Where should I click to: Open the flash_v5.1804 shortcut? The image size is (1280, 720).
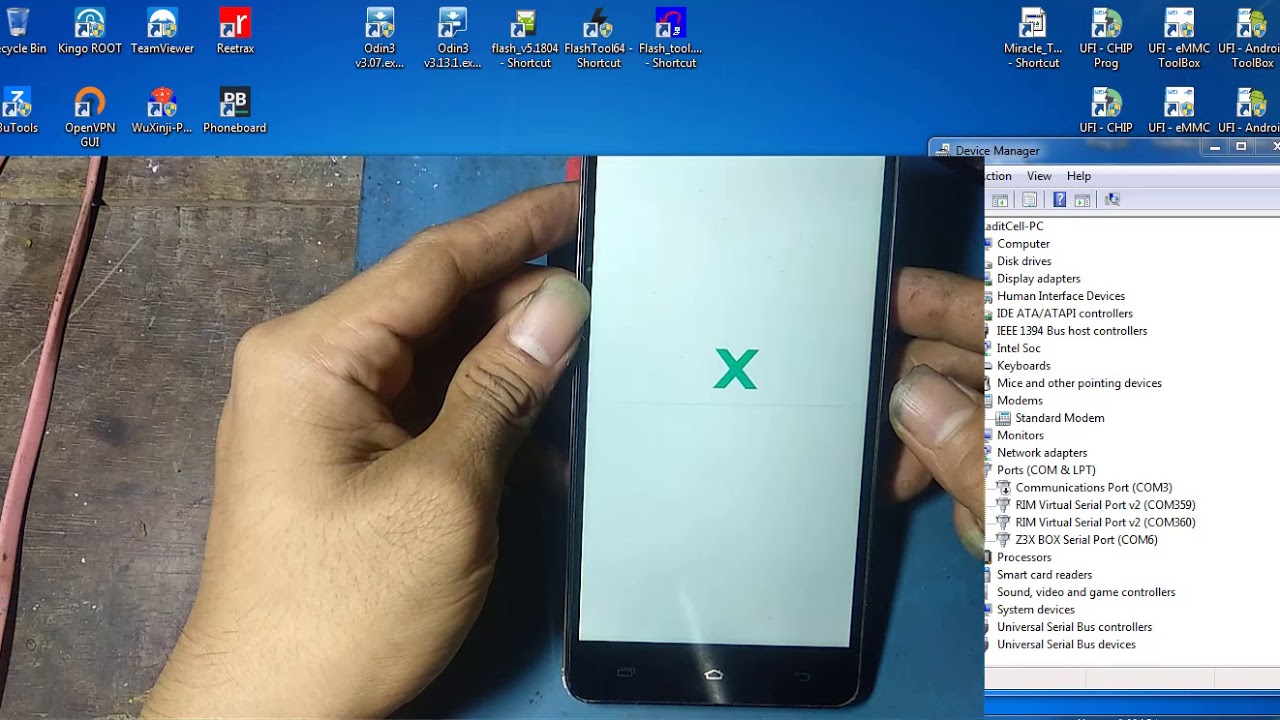[525, 38]
